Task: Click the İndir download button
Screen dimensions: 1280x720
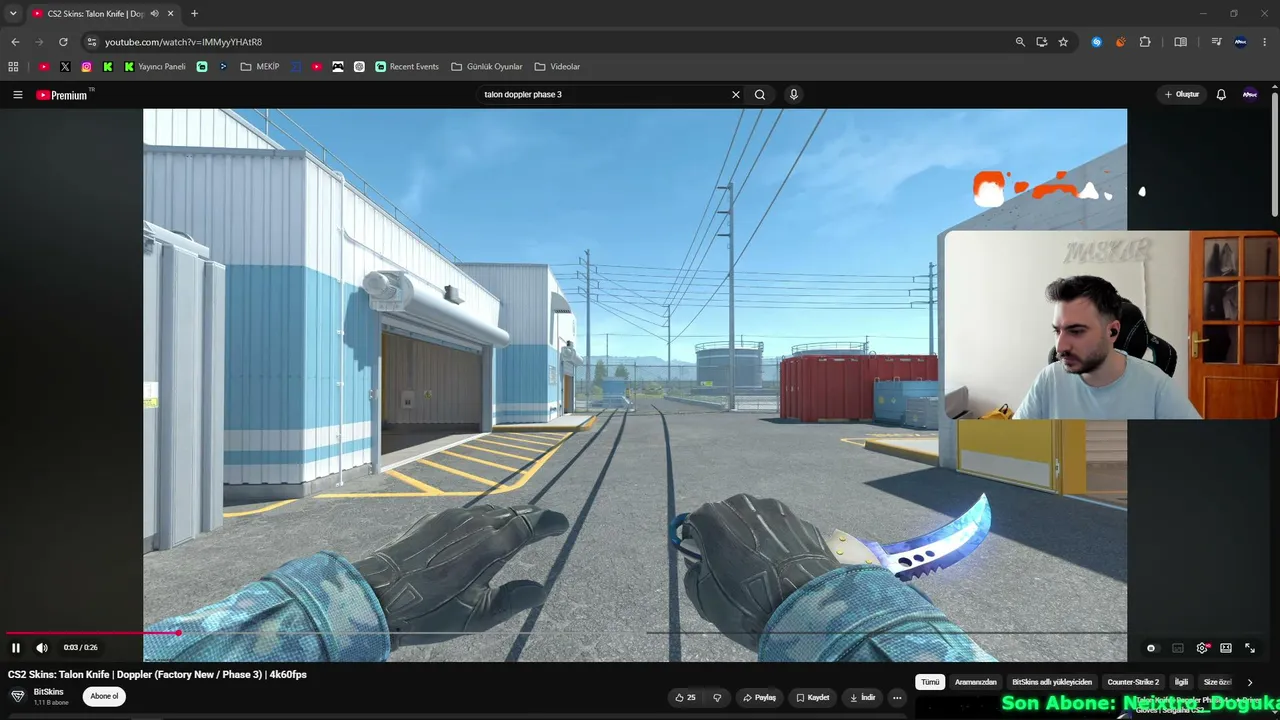Action: click(x=862, y=698)
